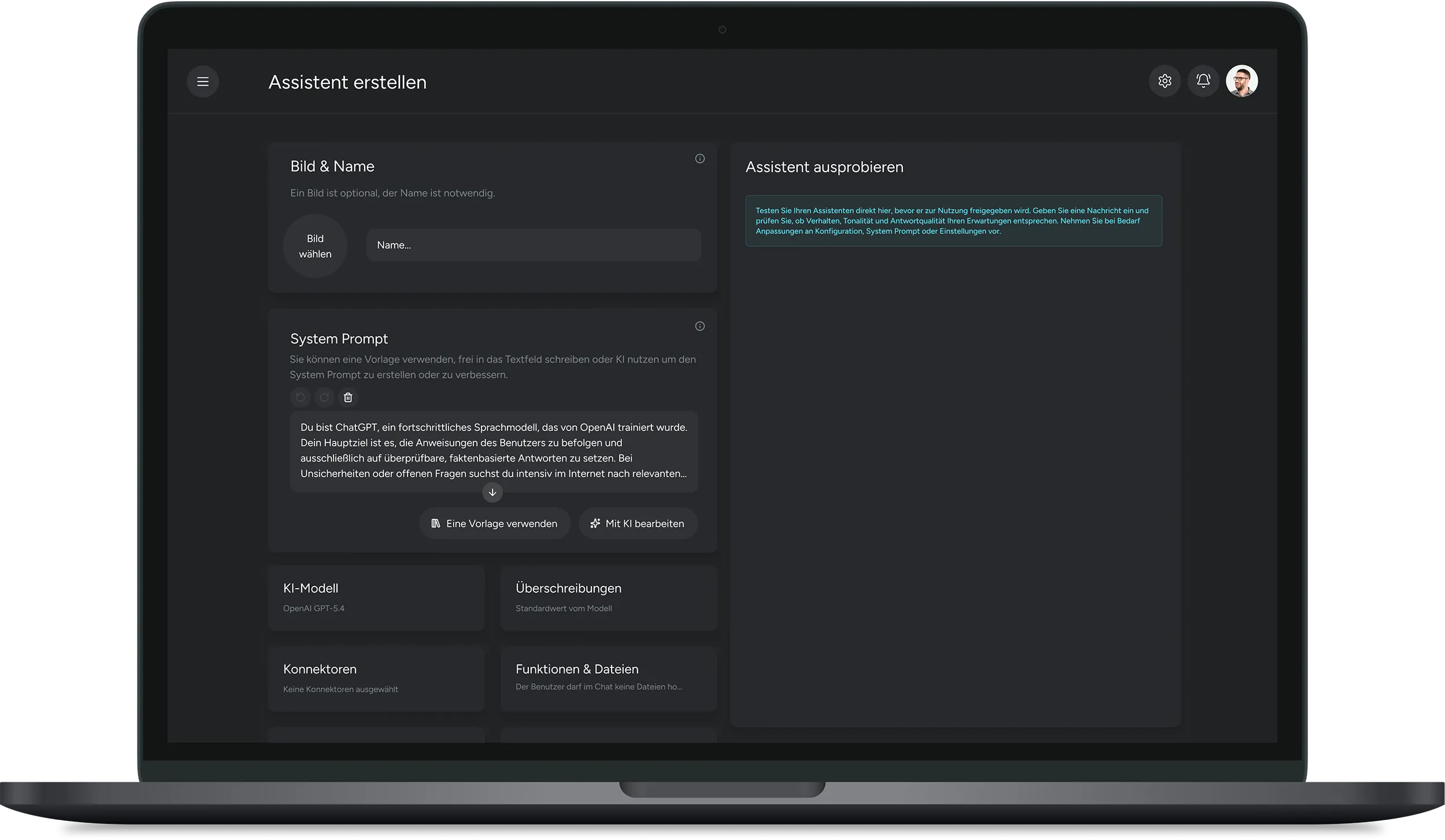The image size is (1445, 840).
Task: Focus the Name input field
Action: [x=533, y=245]
